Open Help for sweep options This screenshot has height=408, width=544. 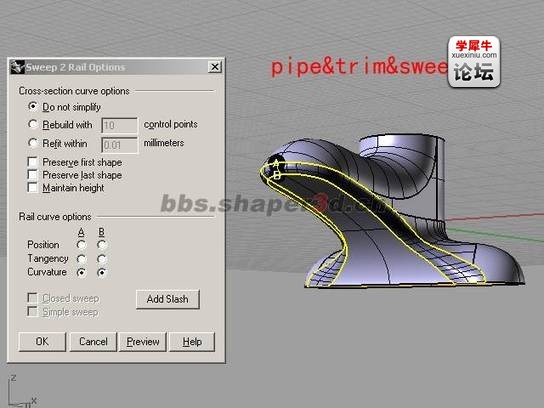point(192,342)
